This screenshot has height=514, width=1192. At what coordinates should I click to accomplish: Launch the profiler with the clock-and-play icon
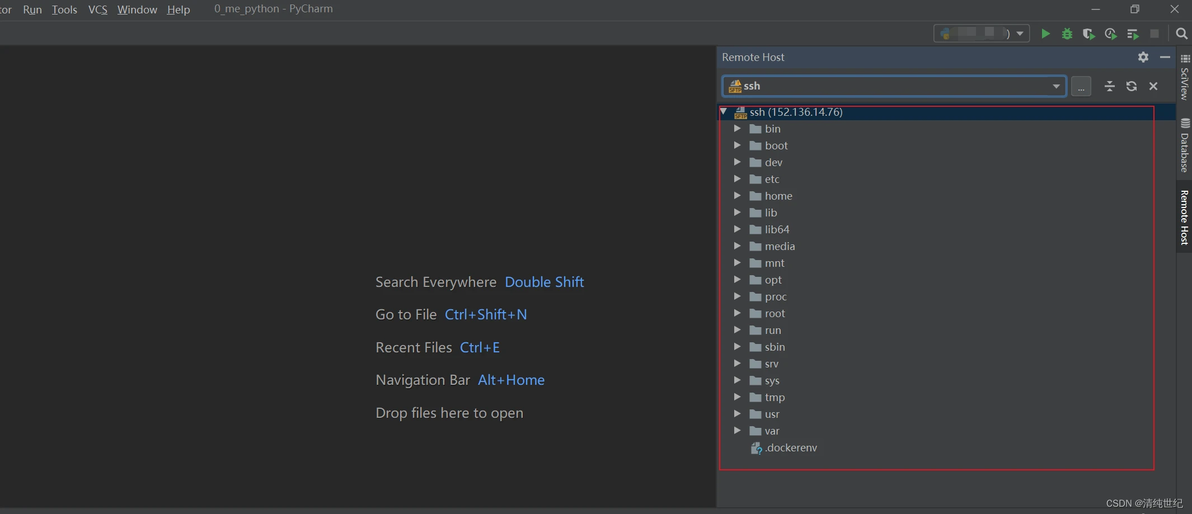pos(1111,33)
